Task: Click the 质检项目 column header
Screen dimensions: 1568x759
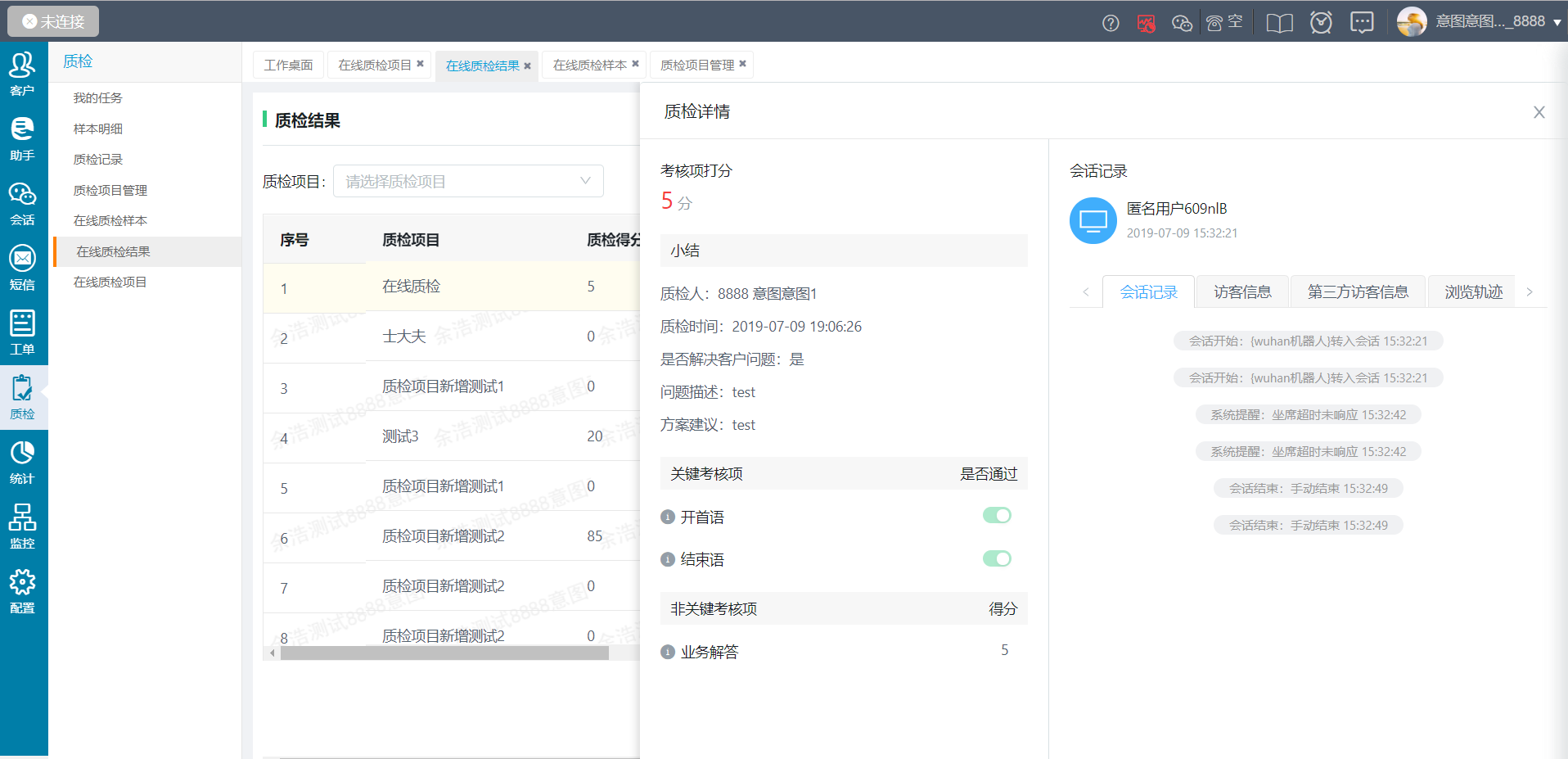Action: (x=411, y=240)
